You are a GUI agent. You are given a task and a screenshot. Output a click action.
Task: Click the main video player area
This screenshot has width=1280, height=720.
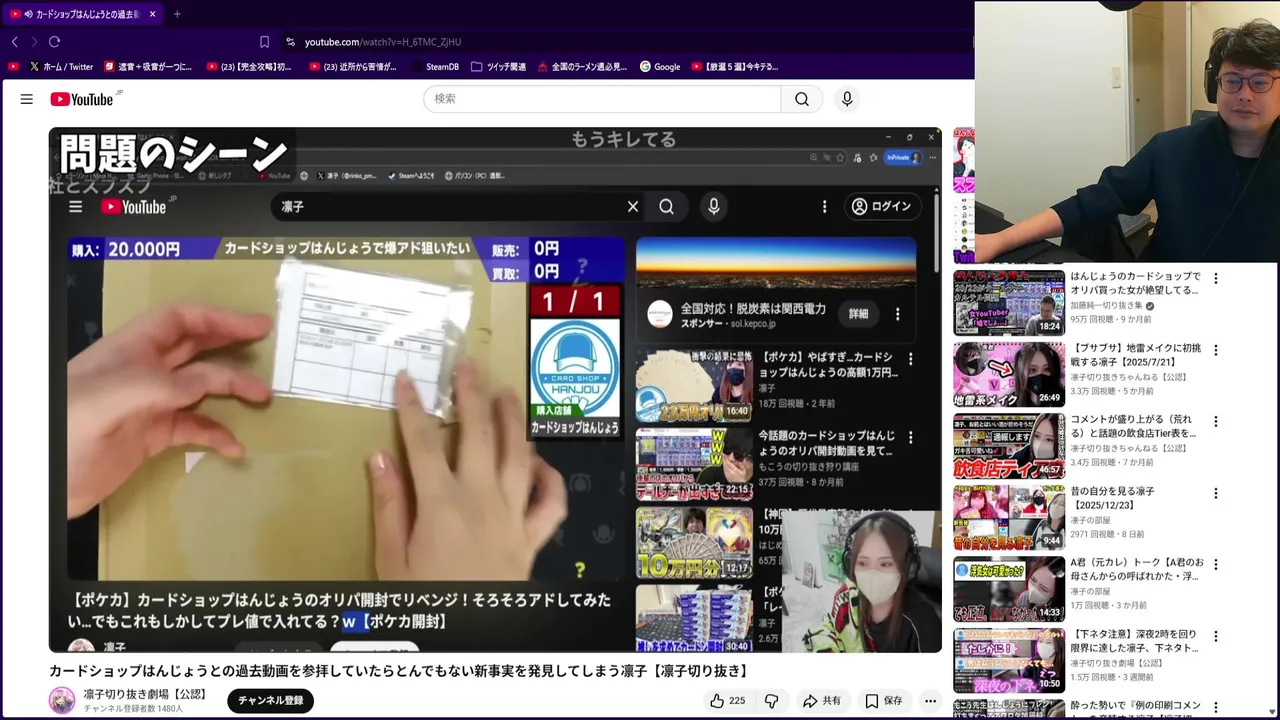point(495,390)
